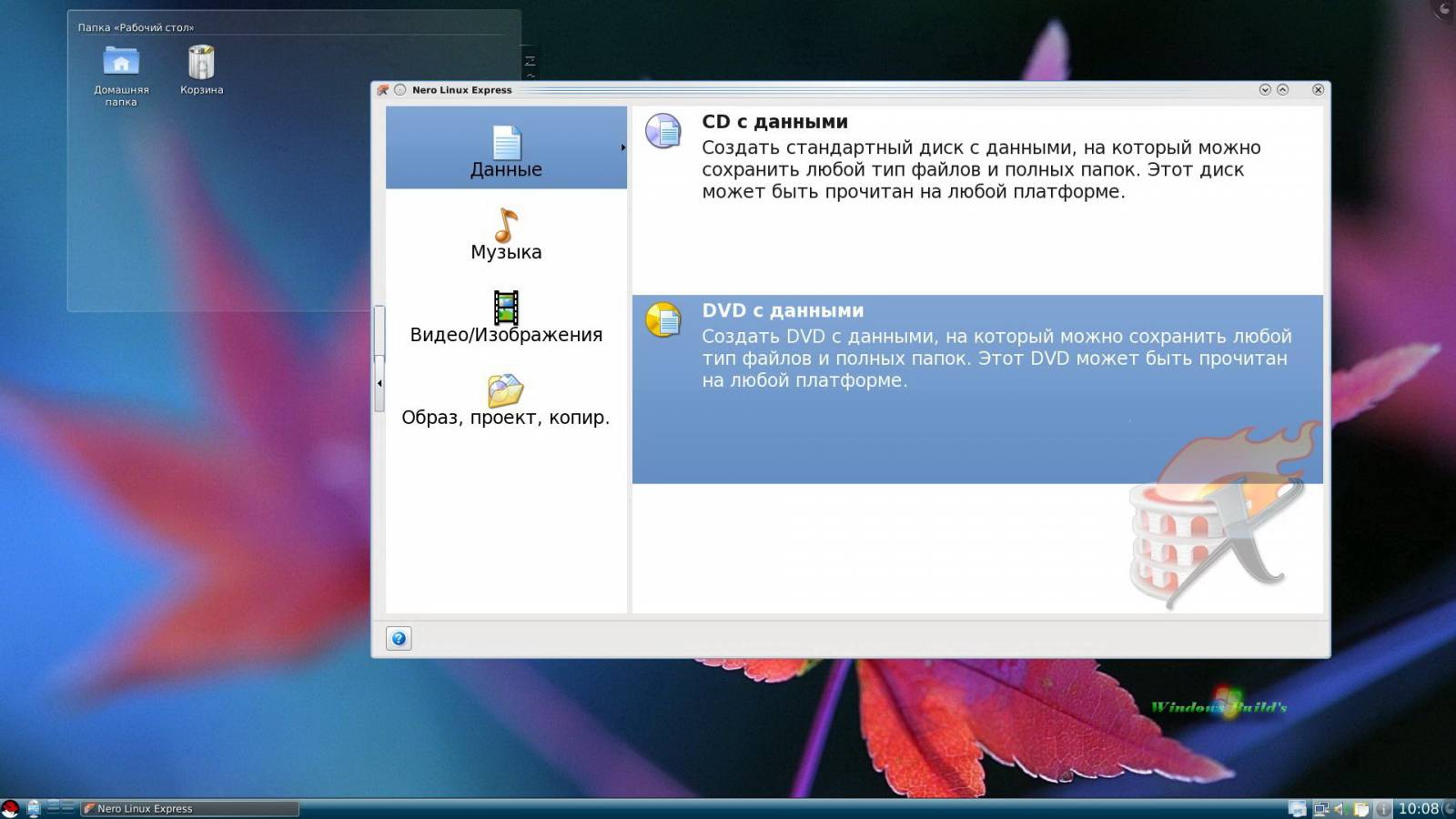Choose the Данные category label
Screen dimensions: 1456x819
click(x=506, y=169)
